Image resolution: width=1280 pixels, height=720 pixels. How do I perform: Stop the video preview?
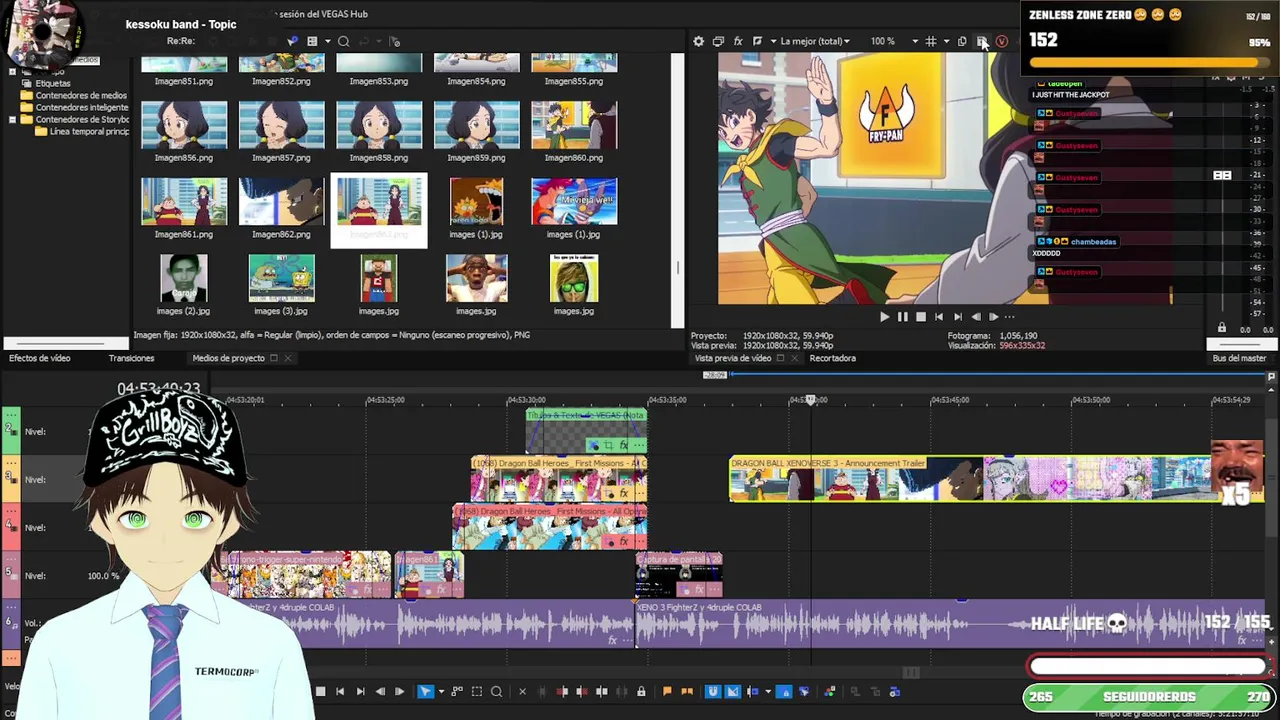[x=920, y=317]
